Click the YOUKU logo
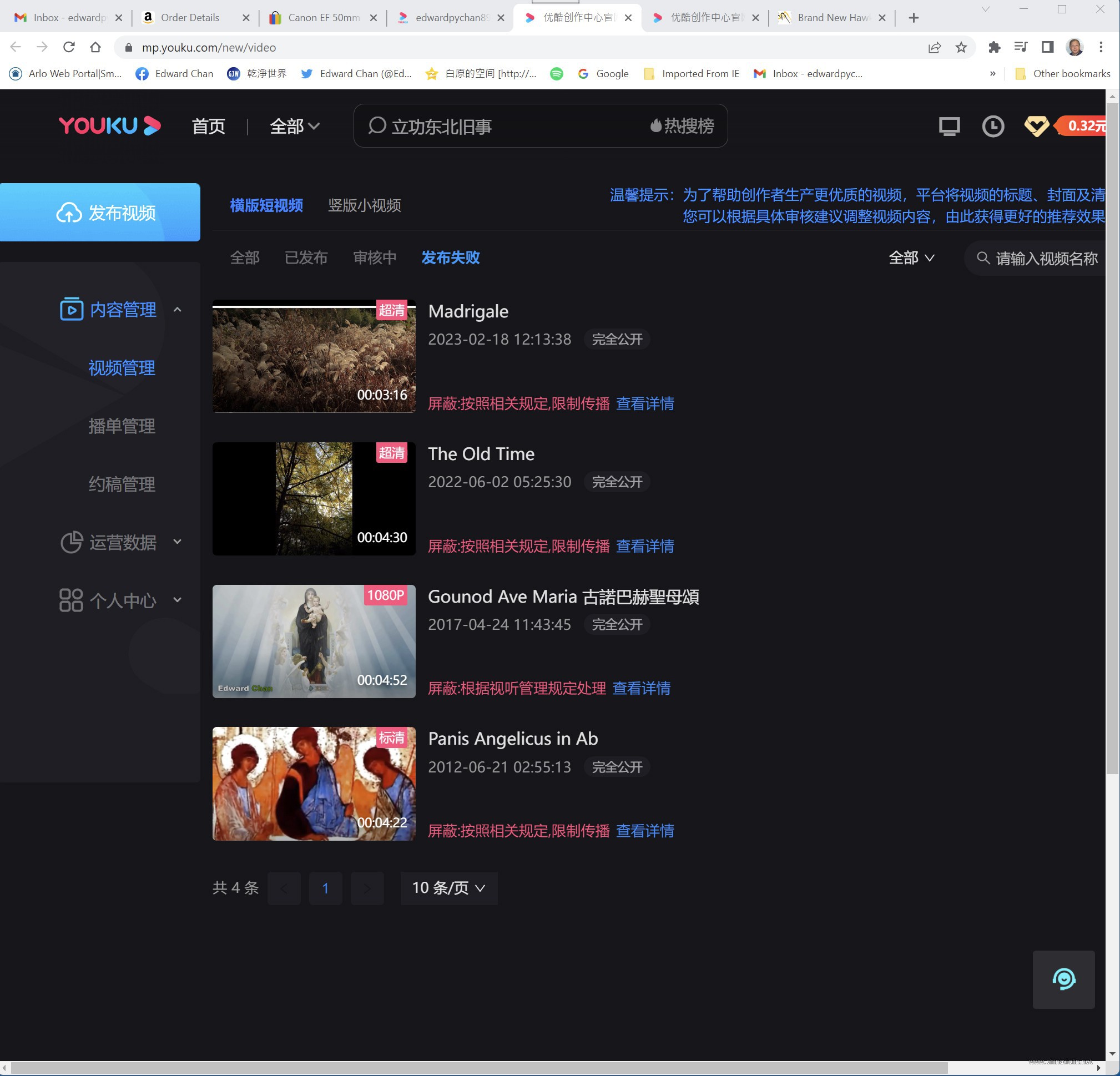Image resolution: width=1120 pixels, height=1076 pixels. (109, 126)
